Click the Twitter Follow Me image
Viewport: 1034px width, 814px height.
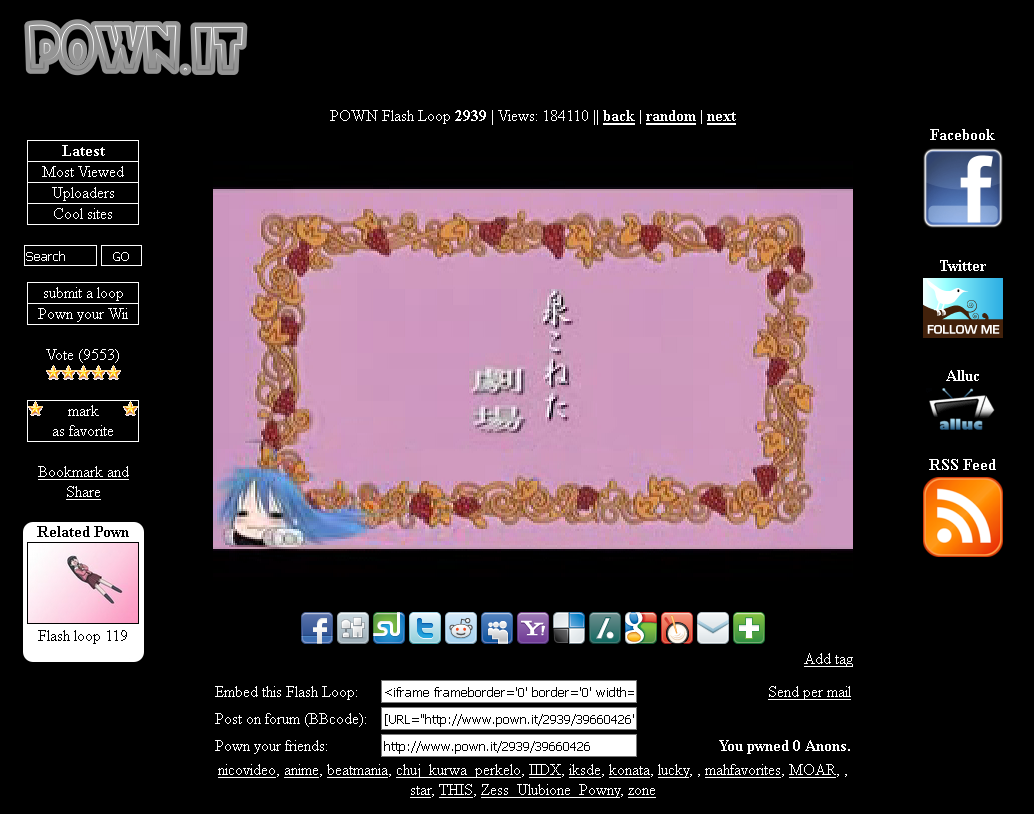[x=963, y=308]
